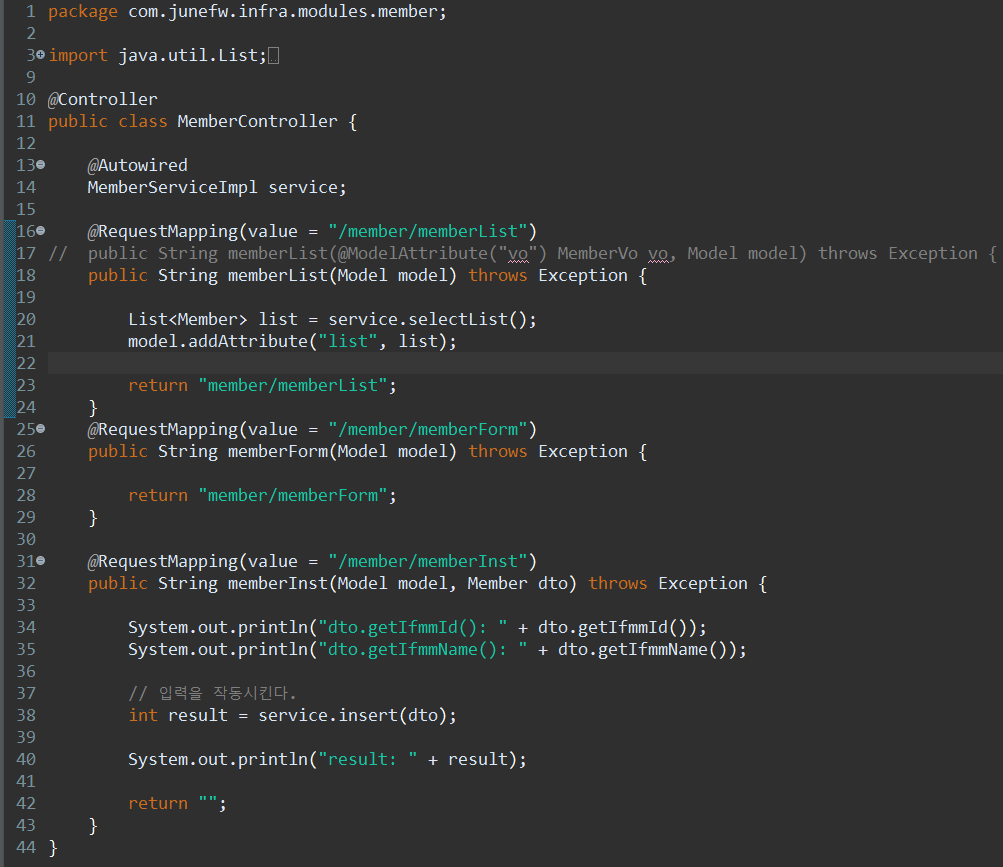
Task: Click the Korean comment on line 37
Action: (x=212, y=693)
